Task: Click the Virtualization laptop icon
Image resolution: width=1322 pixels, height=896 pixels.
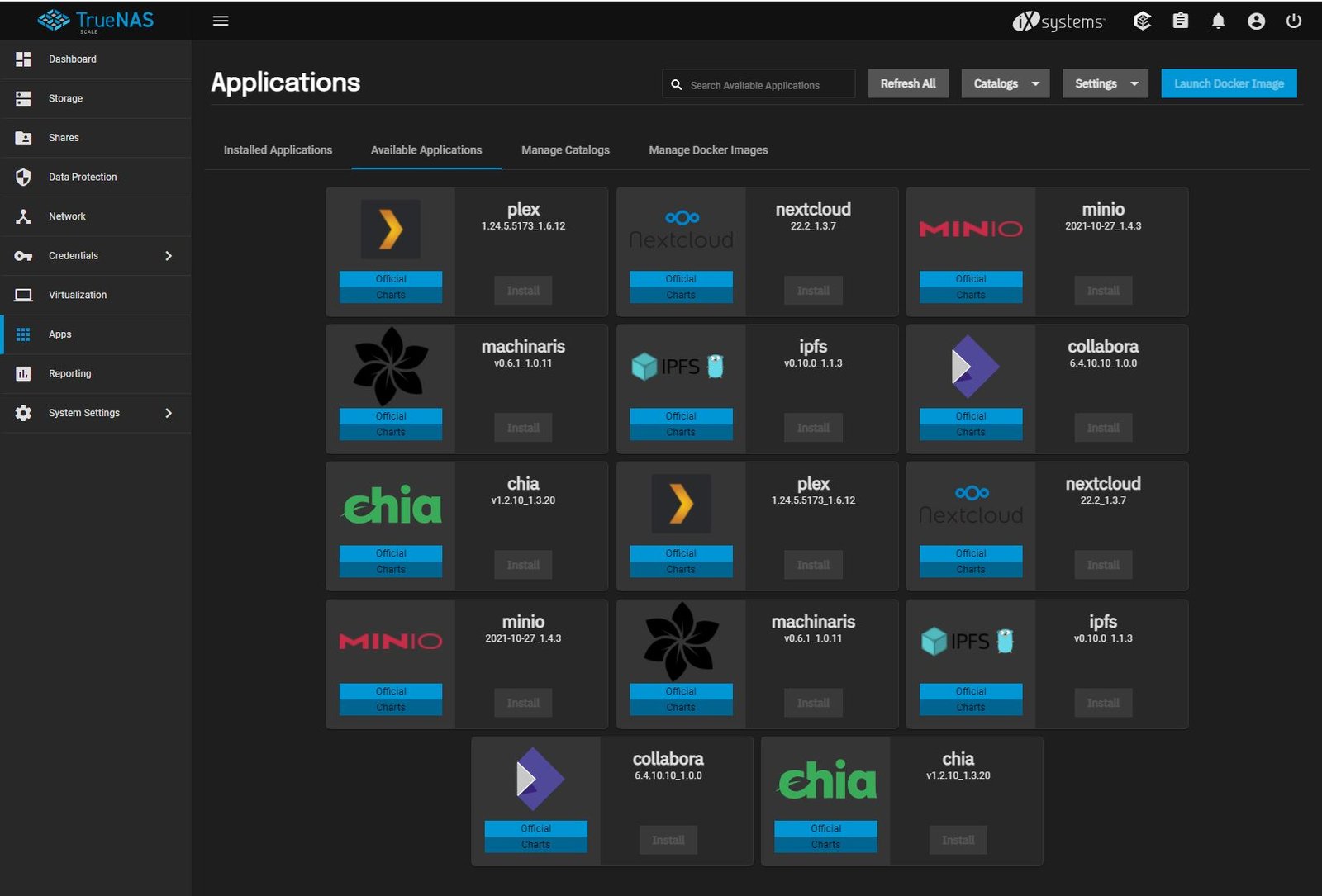Action: tap(23, 295)
